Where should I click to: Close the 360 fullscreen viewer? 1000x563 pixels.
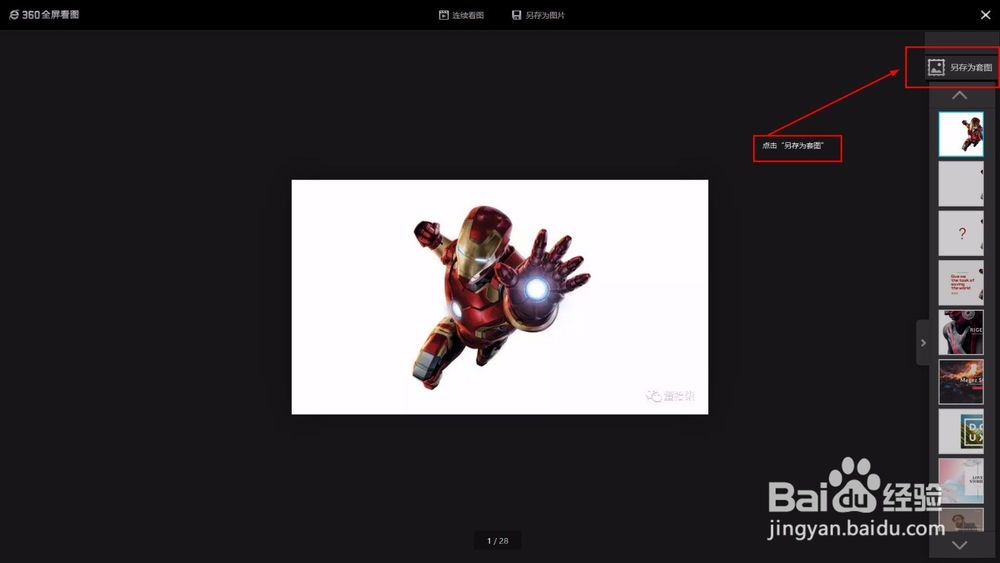[985, 15]
